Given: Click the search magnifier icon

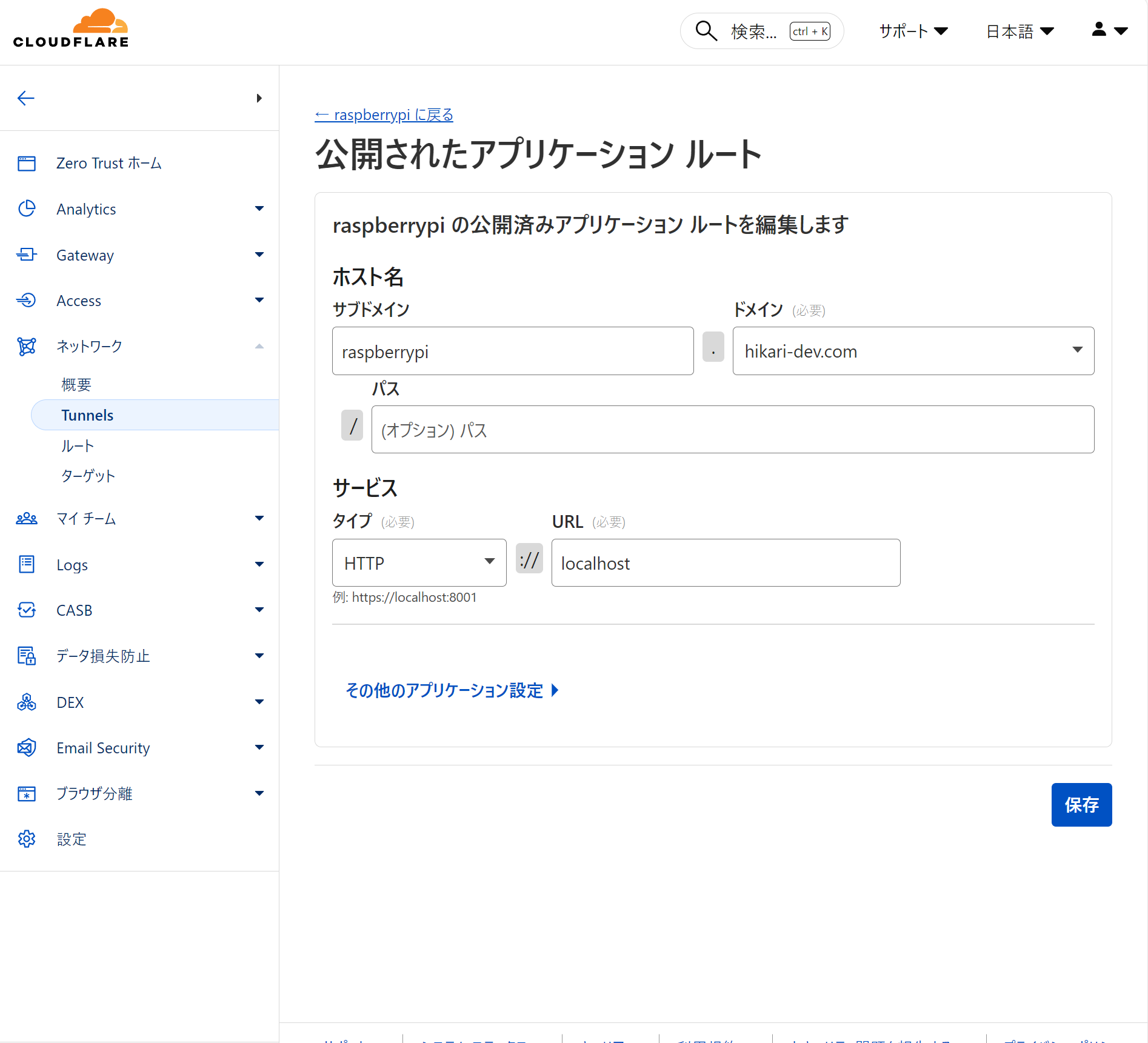Looking at the screenshot, I should (706, 31).
